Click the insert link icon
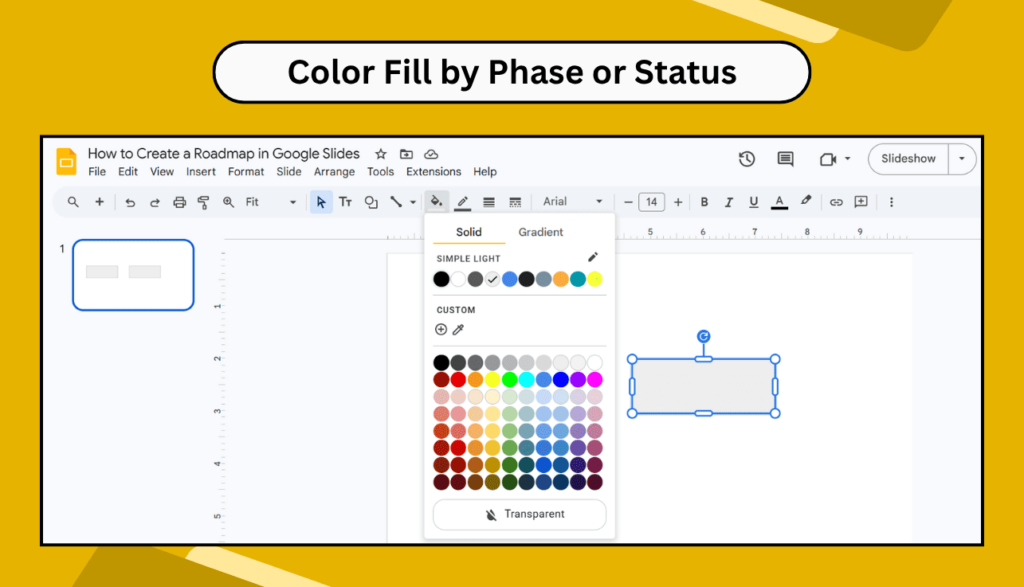This screenshot has width=1024, height=587. pyautogui.click(x=836, y=202)
